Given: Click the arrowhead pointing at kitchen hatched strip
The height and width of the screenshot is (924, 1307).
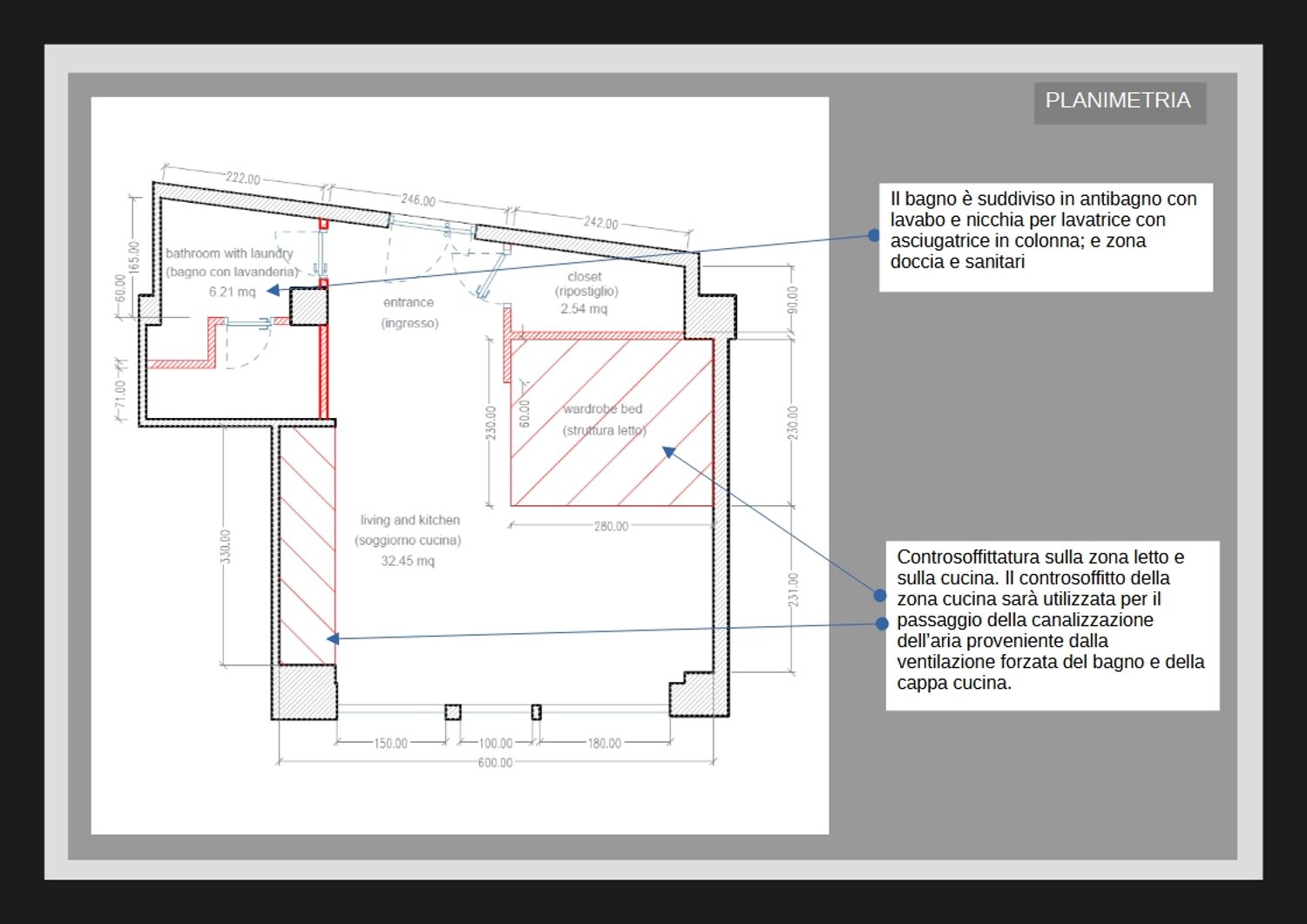Looking at the screenshot, I should [333, 638].
